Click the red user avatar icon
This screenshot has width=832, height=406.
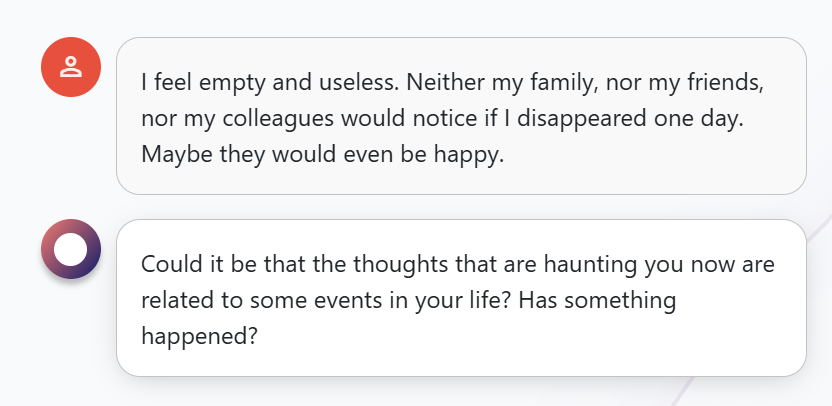coord(71,67)
